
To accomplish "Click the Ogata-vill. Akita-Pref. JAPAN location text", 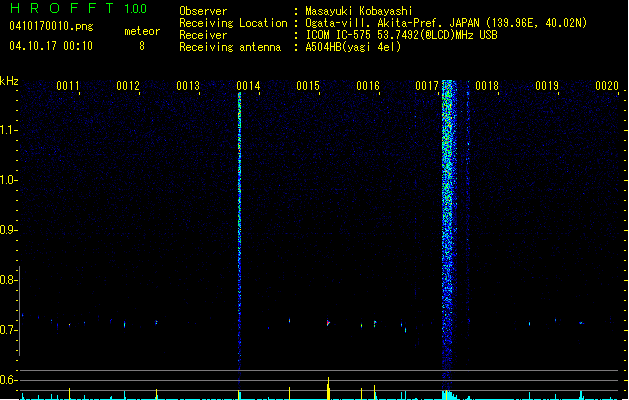I will click(446, 23).
